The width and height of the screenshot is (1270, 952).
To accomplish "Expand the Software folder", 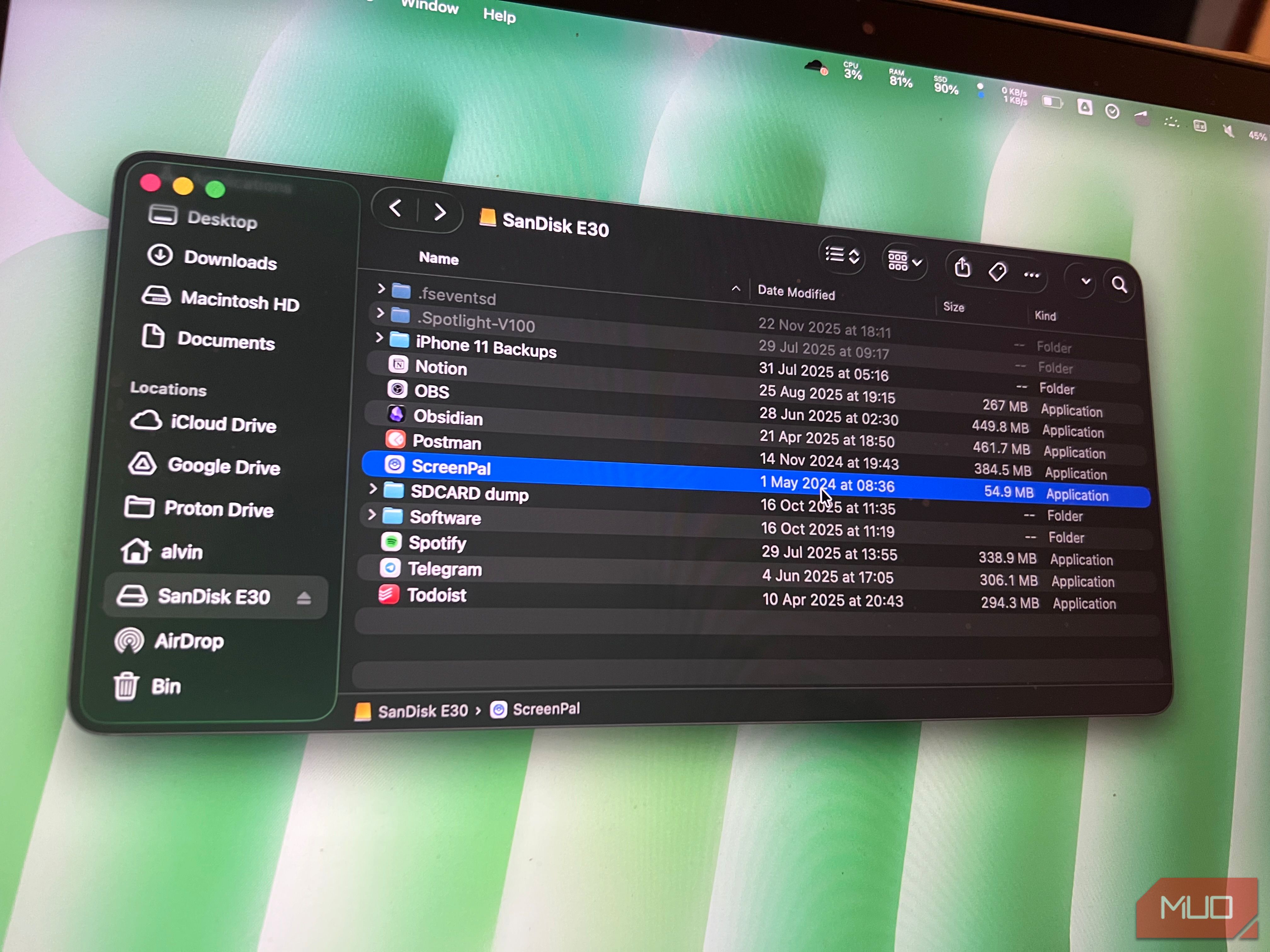I will tap(371, 514).
